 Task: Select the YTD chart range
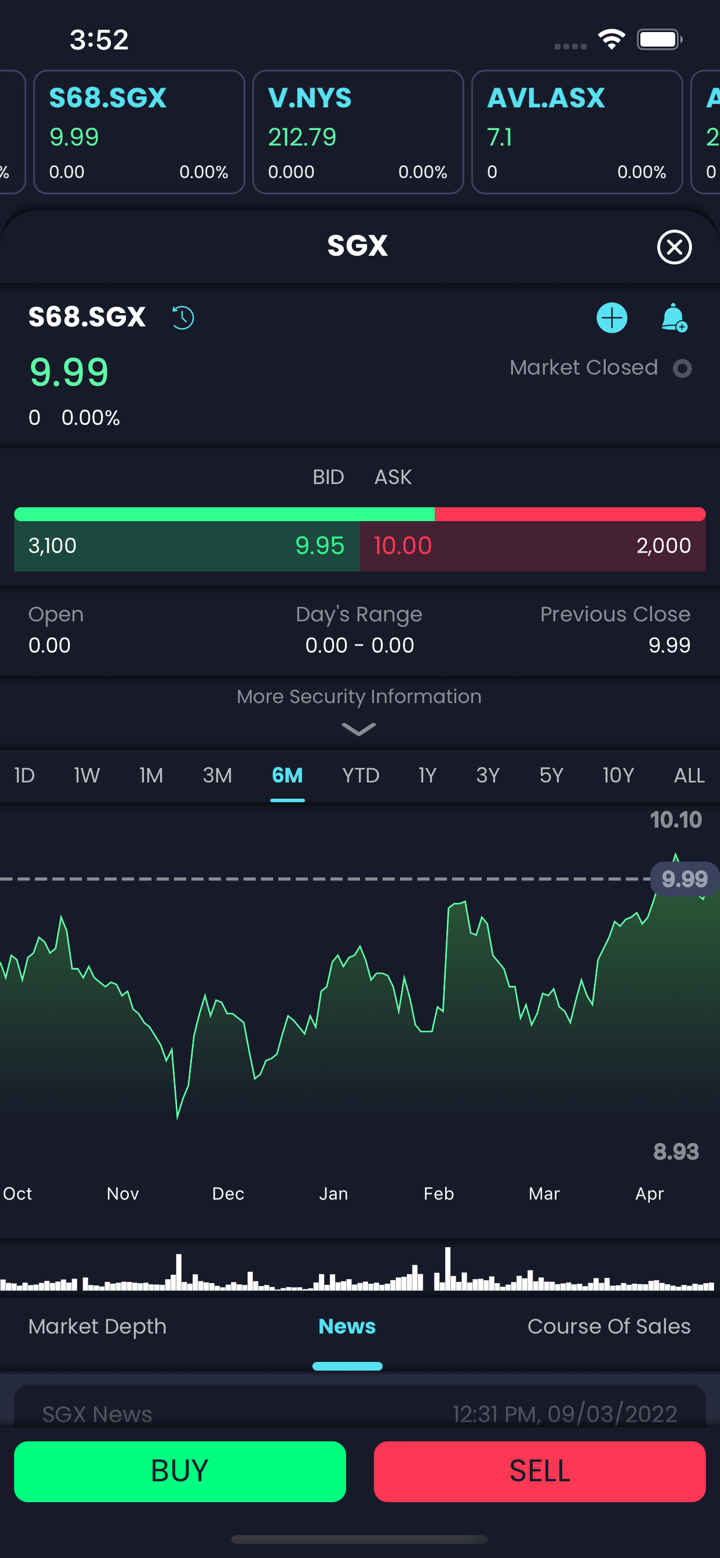(x=361, y=775)
